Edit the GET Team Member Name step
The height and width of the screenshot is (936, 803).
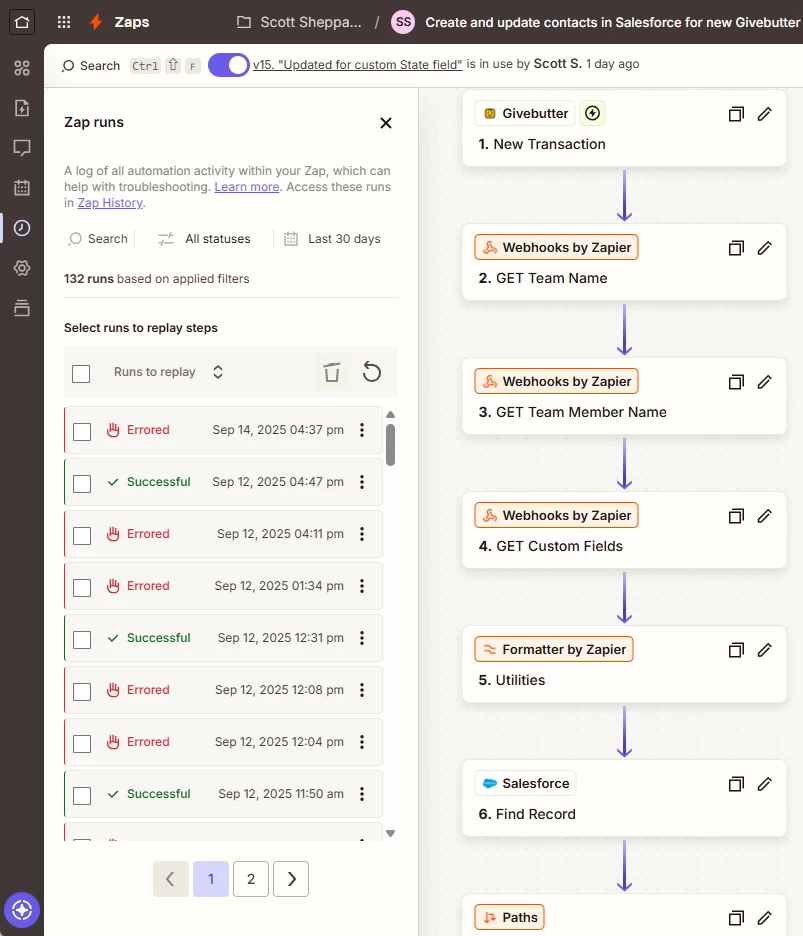pyautogui.click(x=765, y=382)
